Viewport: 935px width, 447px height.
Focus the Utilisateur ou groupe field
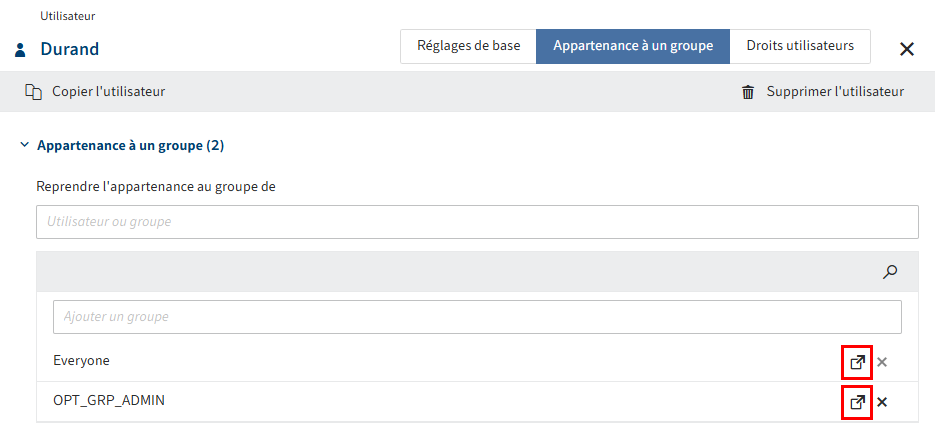[477, 222]
